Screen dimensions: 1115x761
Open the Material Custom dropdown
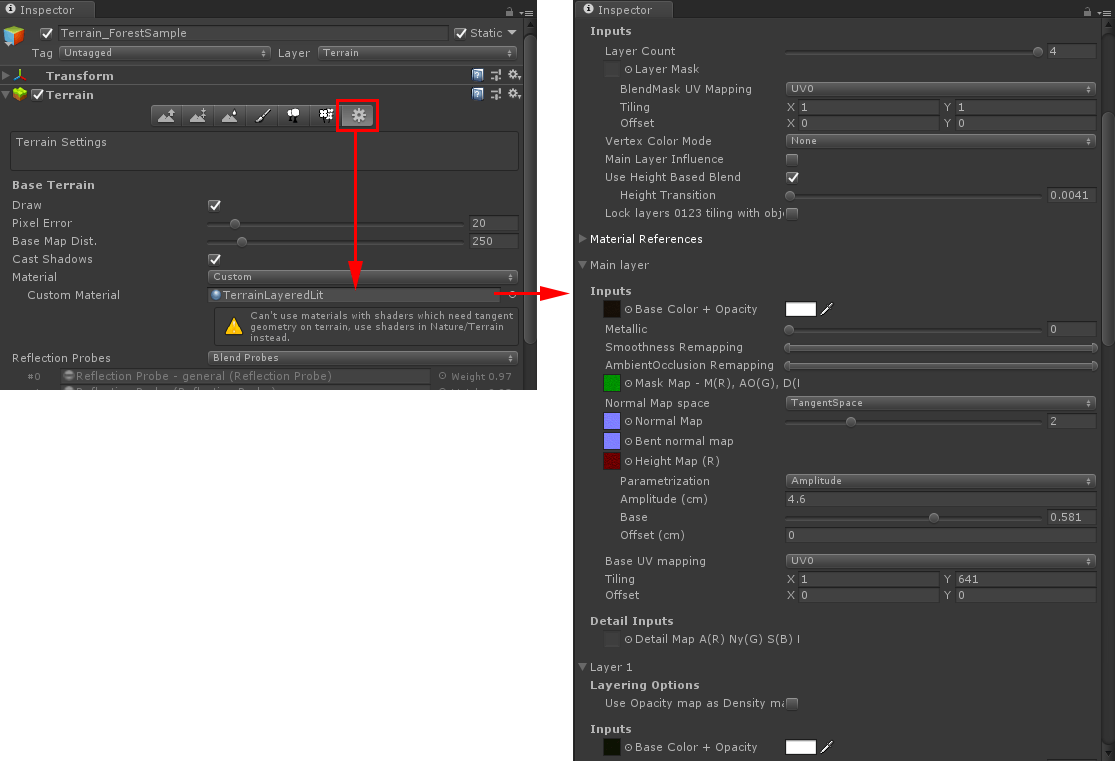click(363, 277)
